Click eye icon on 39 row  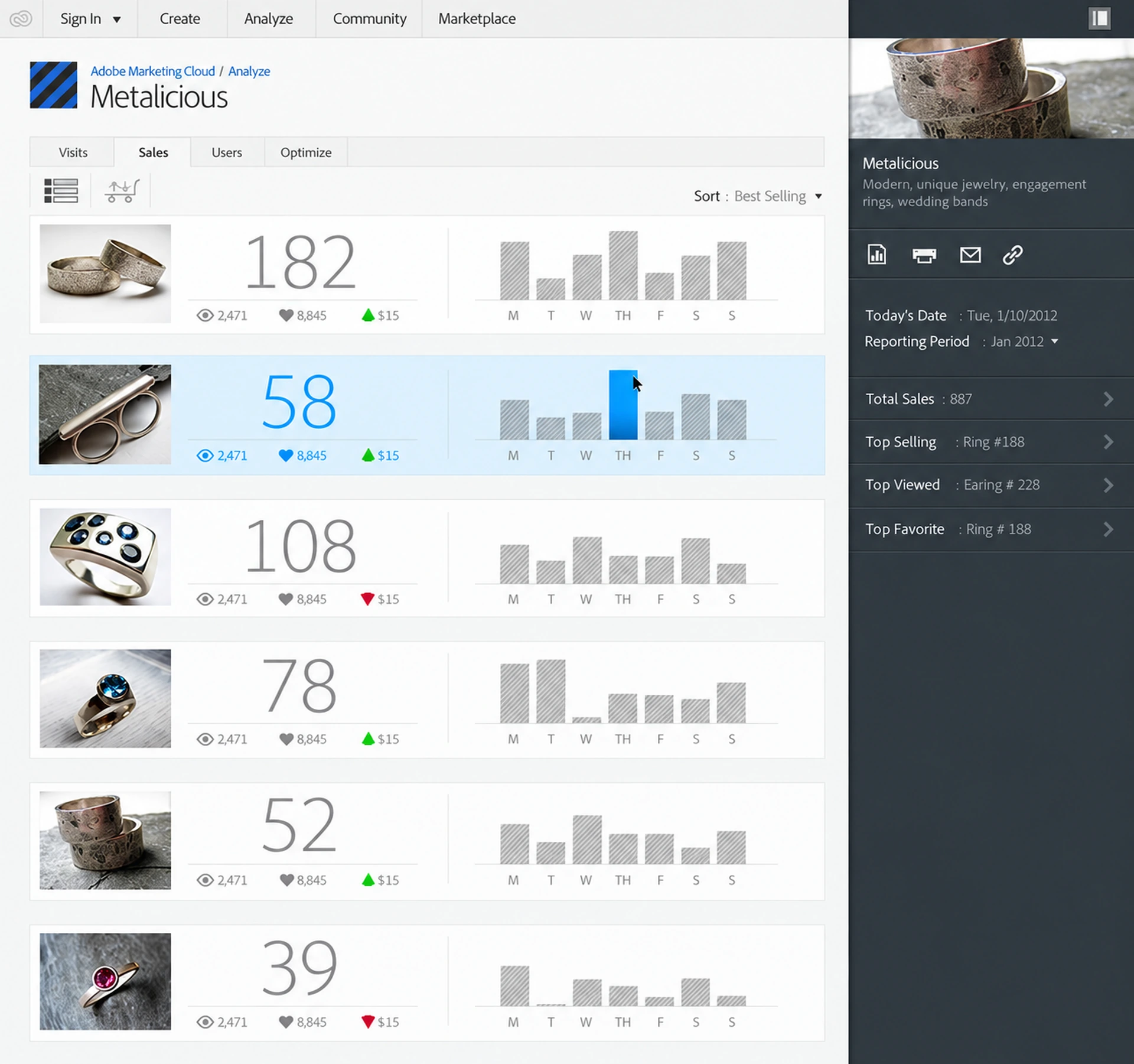205,1022
